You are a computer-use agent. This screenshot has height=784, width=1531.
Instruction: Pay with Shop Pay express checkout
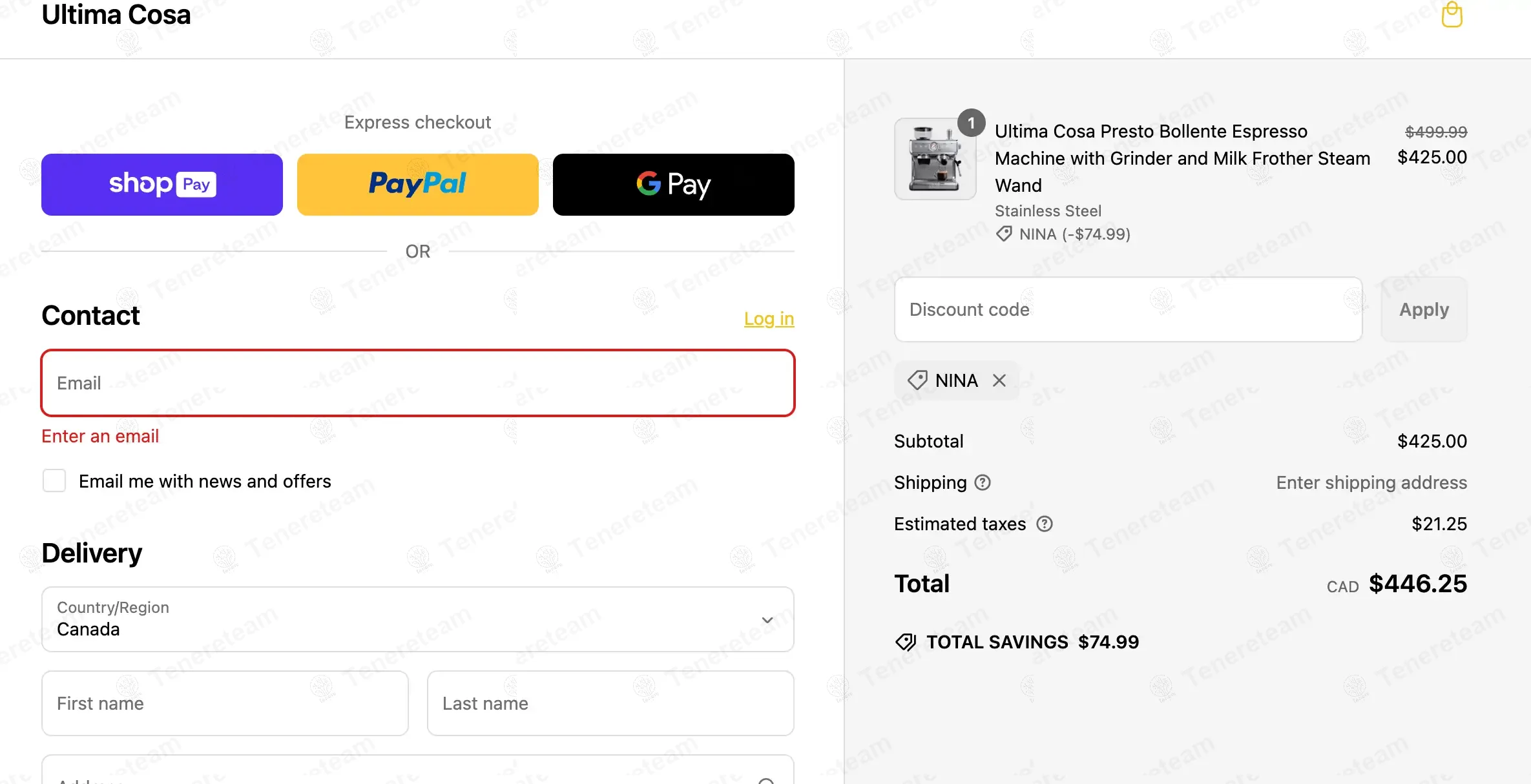tap(162, 185)
